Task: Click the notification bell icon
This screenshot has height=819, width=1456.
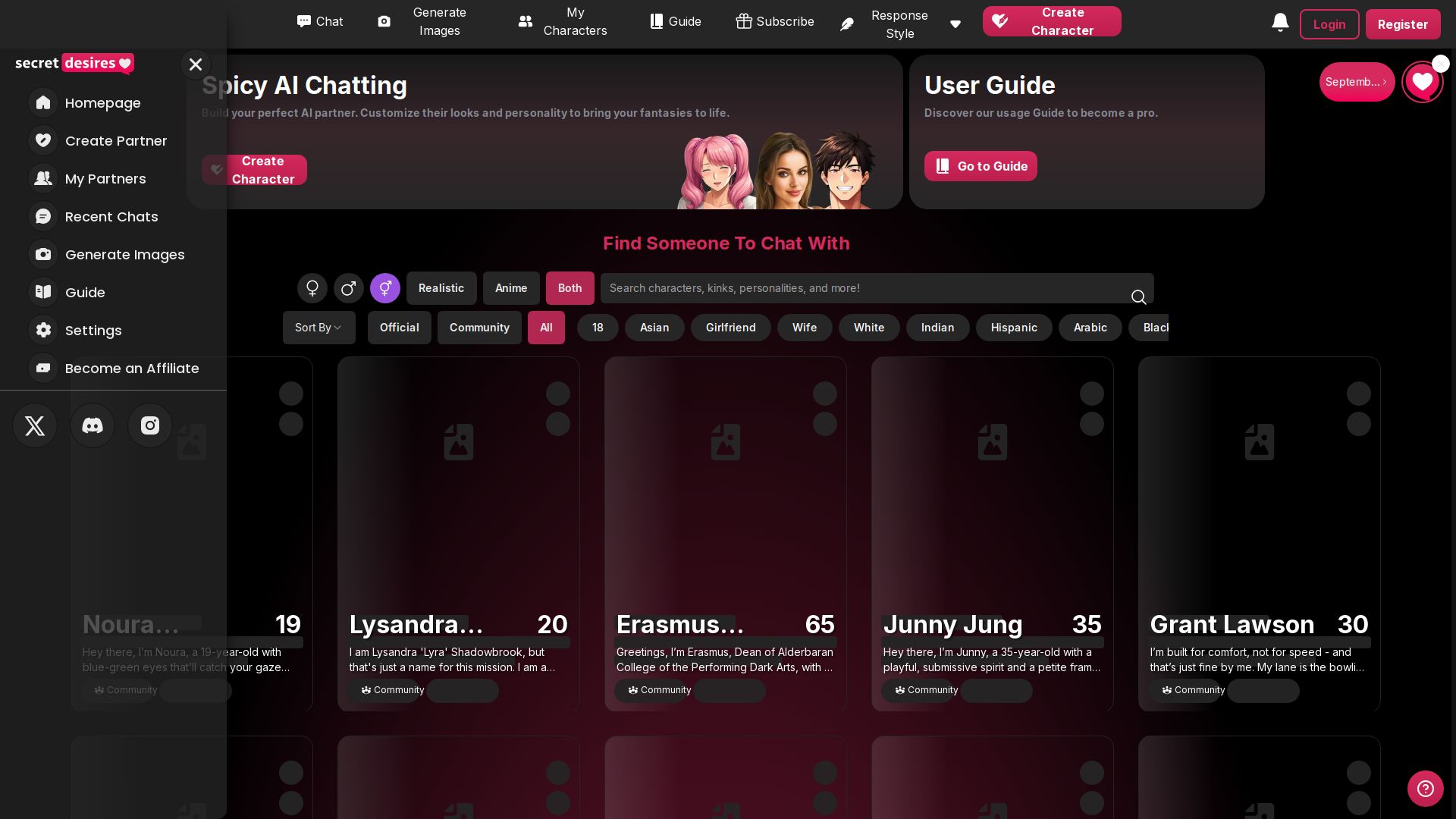Action: 1280,23
